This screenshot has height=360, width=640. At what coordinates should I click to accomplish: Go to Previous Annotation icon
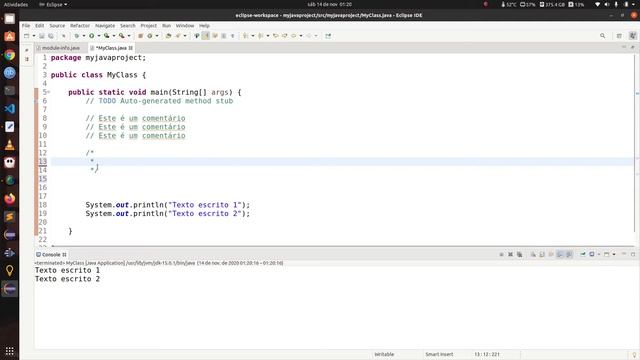(260, 36)
